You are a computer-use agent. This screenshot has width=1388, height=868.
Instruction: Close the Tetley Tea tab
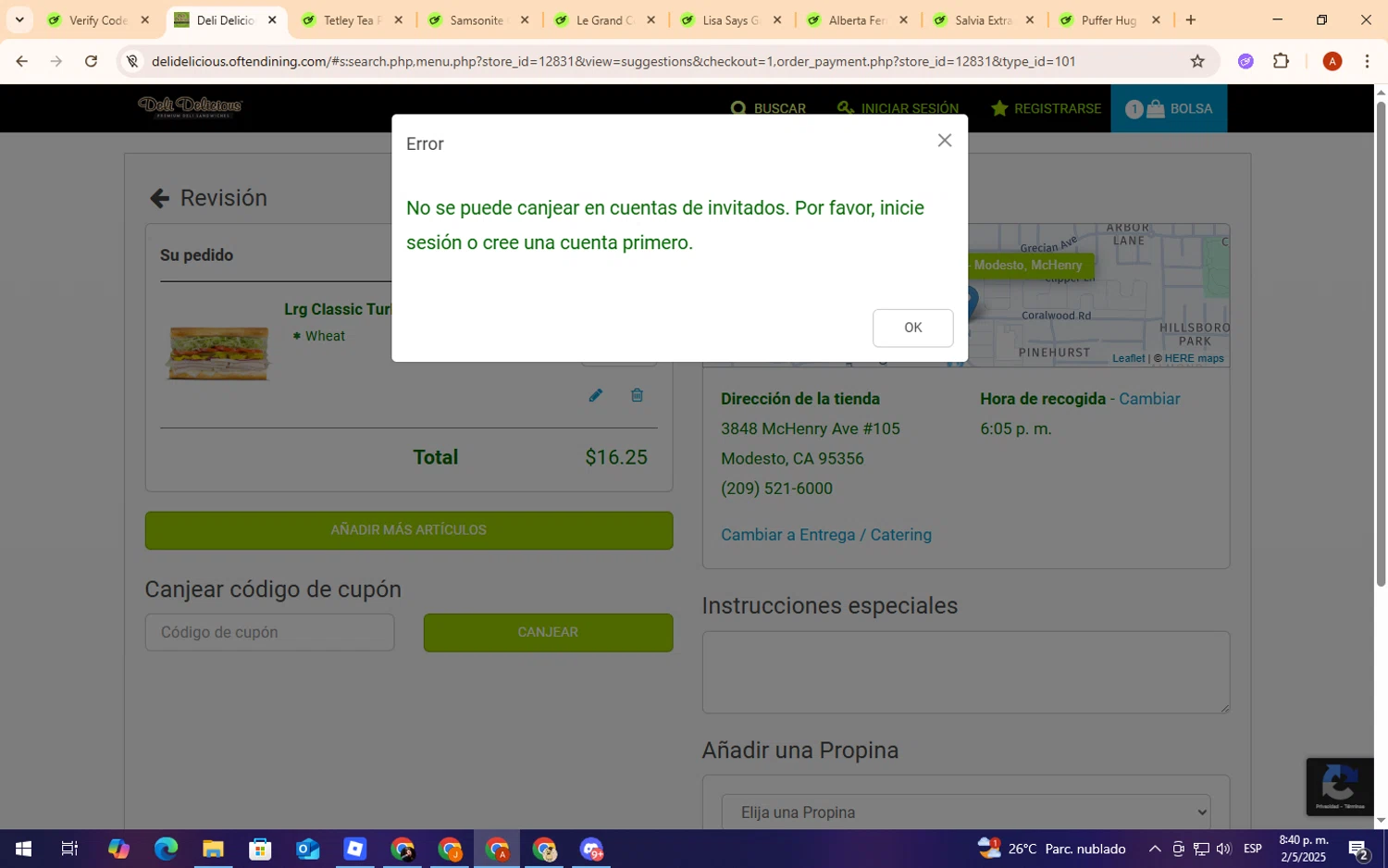(x=398, y=20)
